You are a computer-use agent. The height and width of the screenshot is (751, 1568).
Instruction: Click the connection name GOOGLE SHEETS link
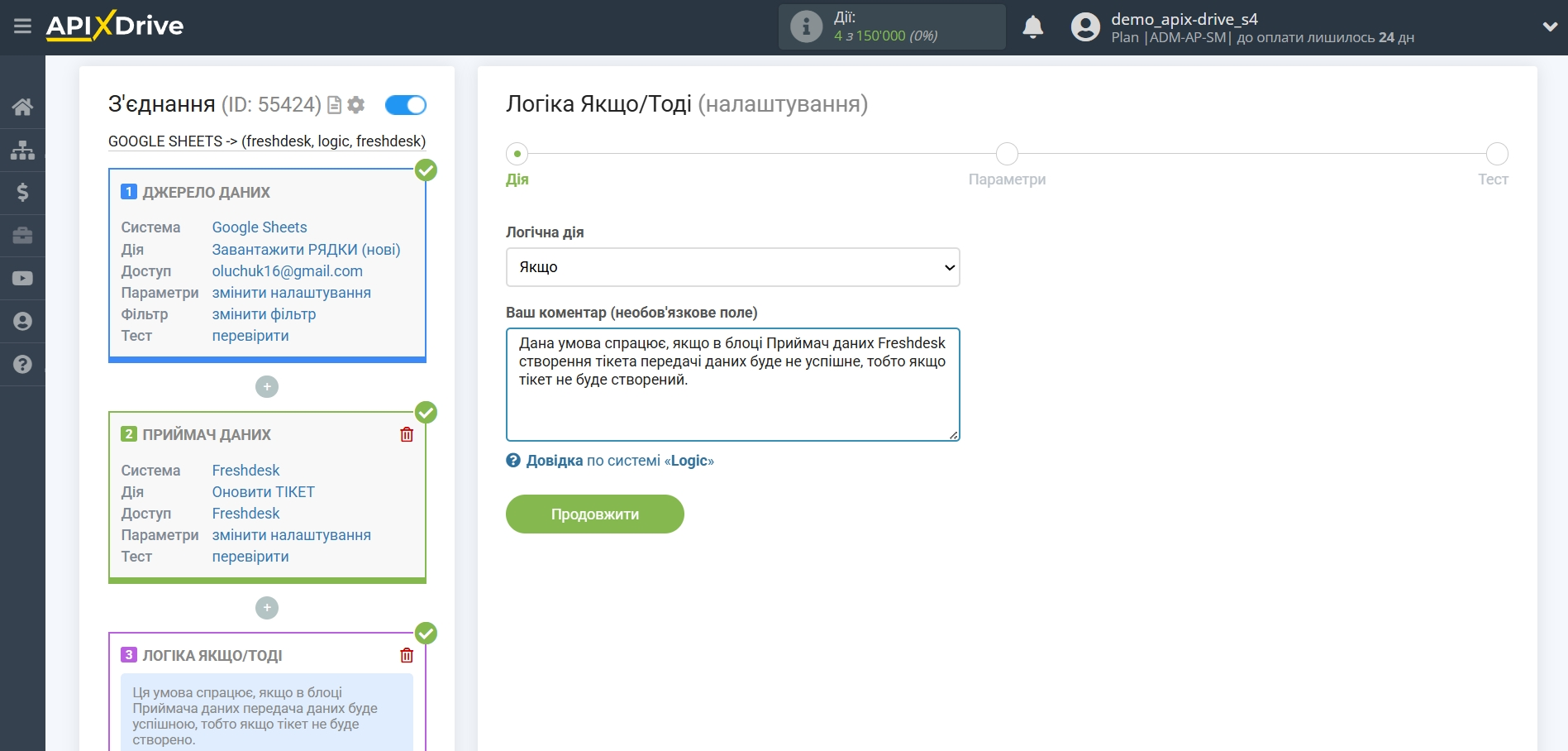267,141
